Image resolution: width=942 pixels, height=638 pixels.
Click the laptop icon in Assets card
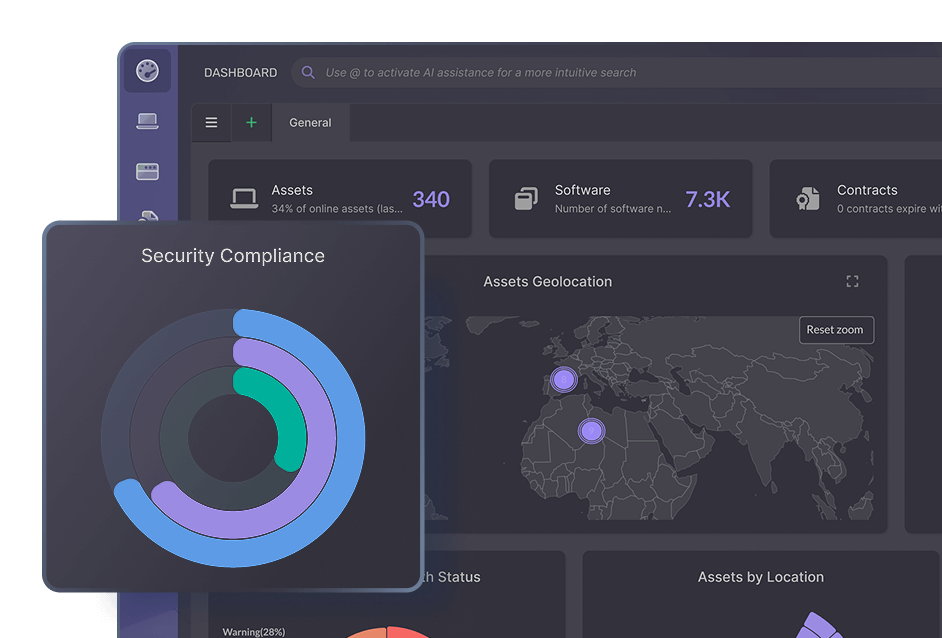point(244,199)
